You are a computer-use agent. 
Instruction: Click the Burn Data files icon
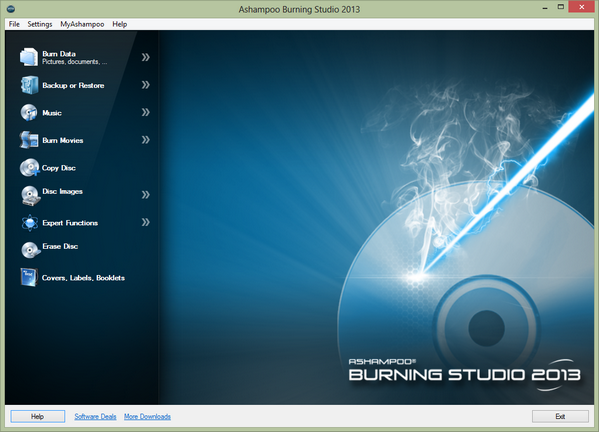[29, 57]
